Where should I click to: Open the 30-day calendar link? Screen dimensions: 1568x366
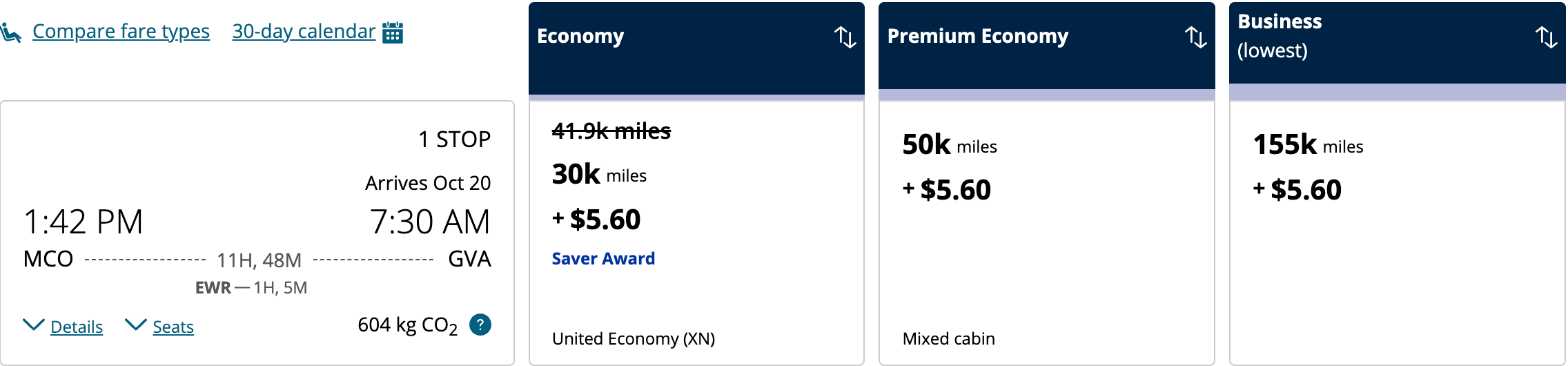303,32
